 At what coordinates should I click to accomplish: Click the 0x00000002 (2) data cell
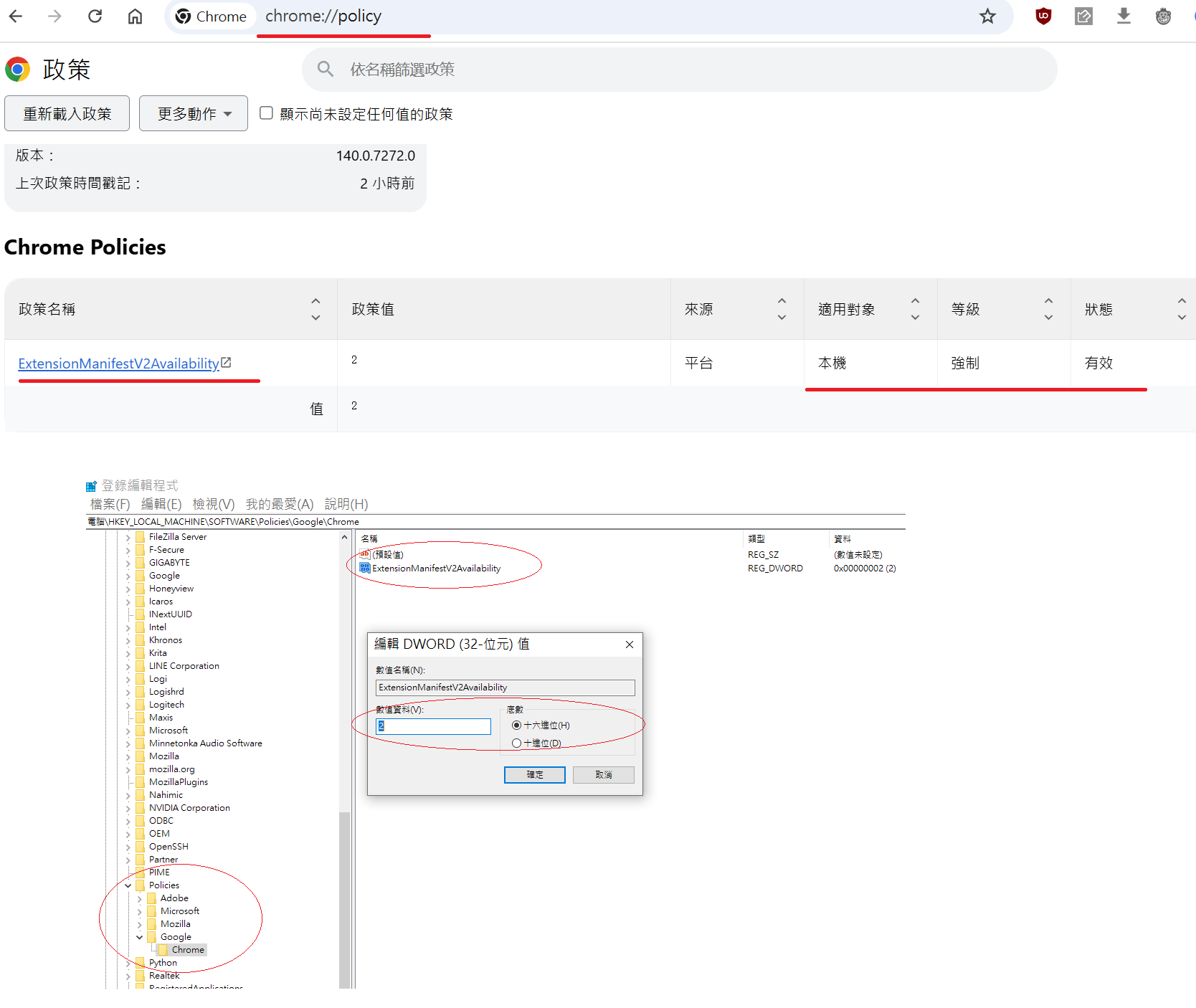coord(865,569)
